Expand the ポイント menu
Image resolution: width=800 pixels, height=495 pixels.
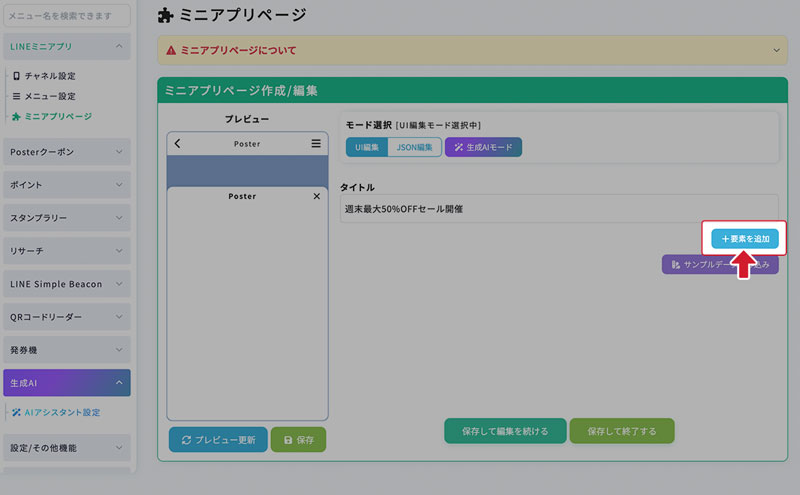(67, 185)
